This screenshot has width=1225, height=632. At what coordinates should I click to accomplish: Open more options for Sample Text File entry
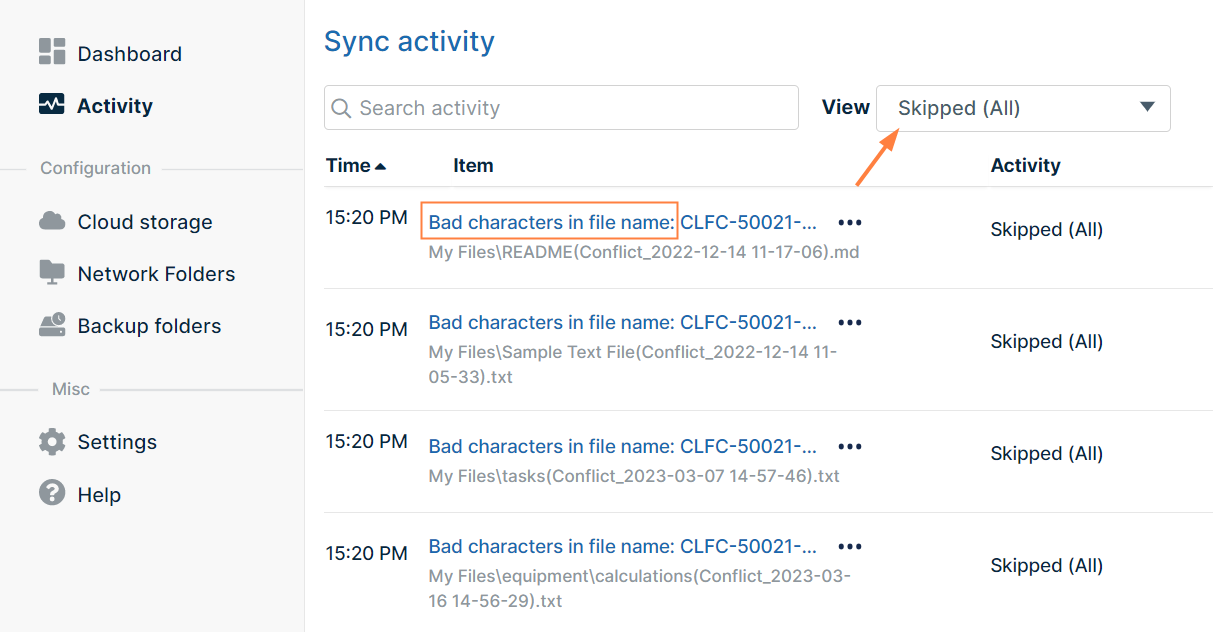coord(850,323)
